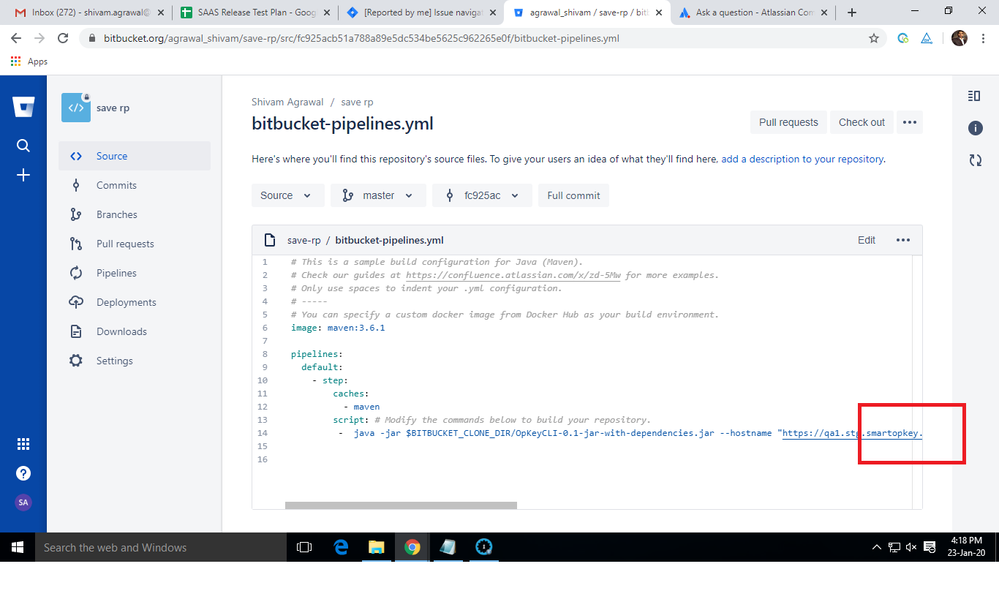
Task: Click the save-rp path link in file header
Action: point(304,240)
